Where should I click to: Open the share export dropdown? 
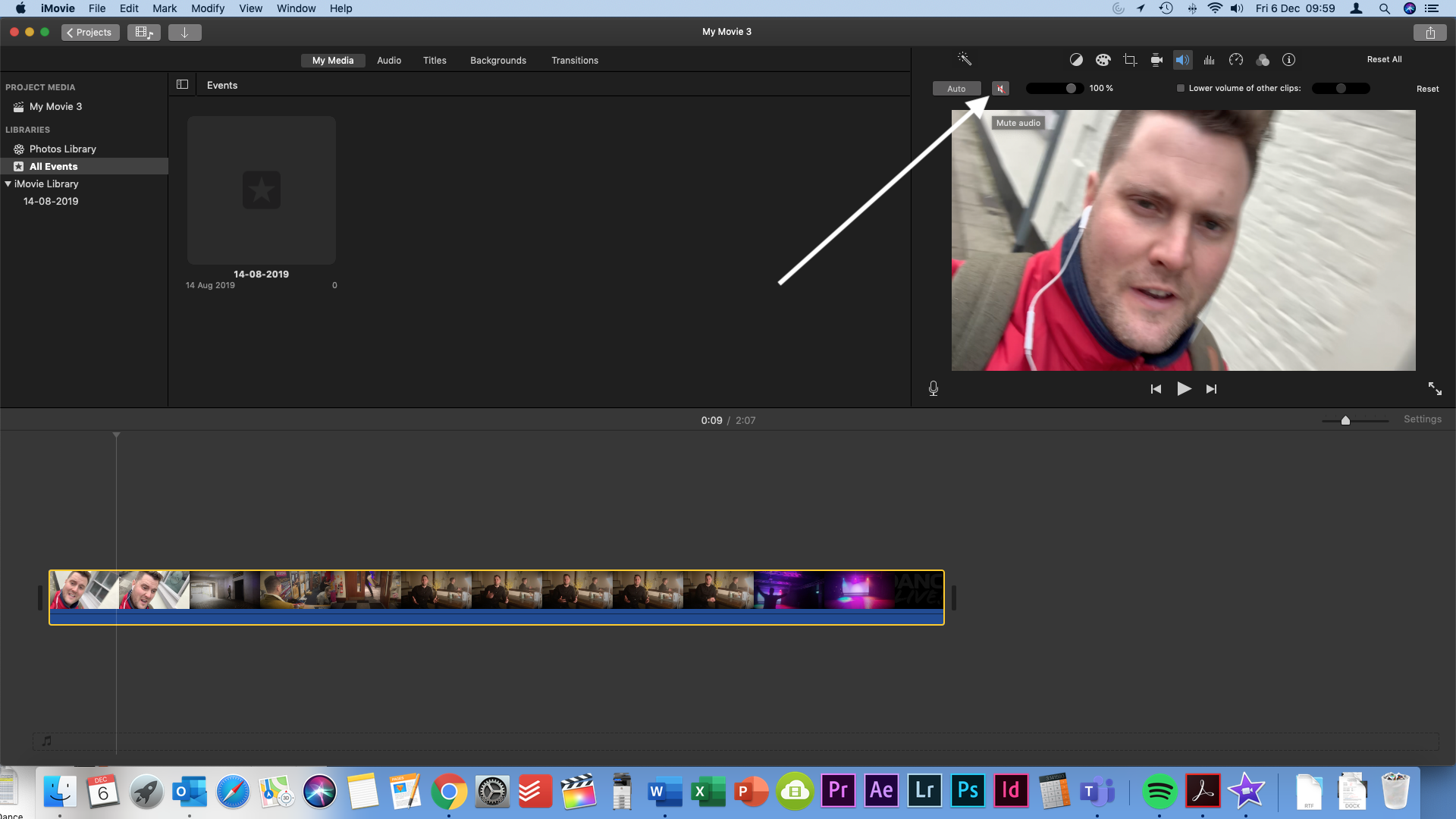click(1429, 33)
